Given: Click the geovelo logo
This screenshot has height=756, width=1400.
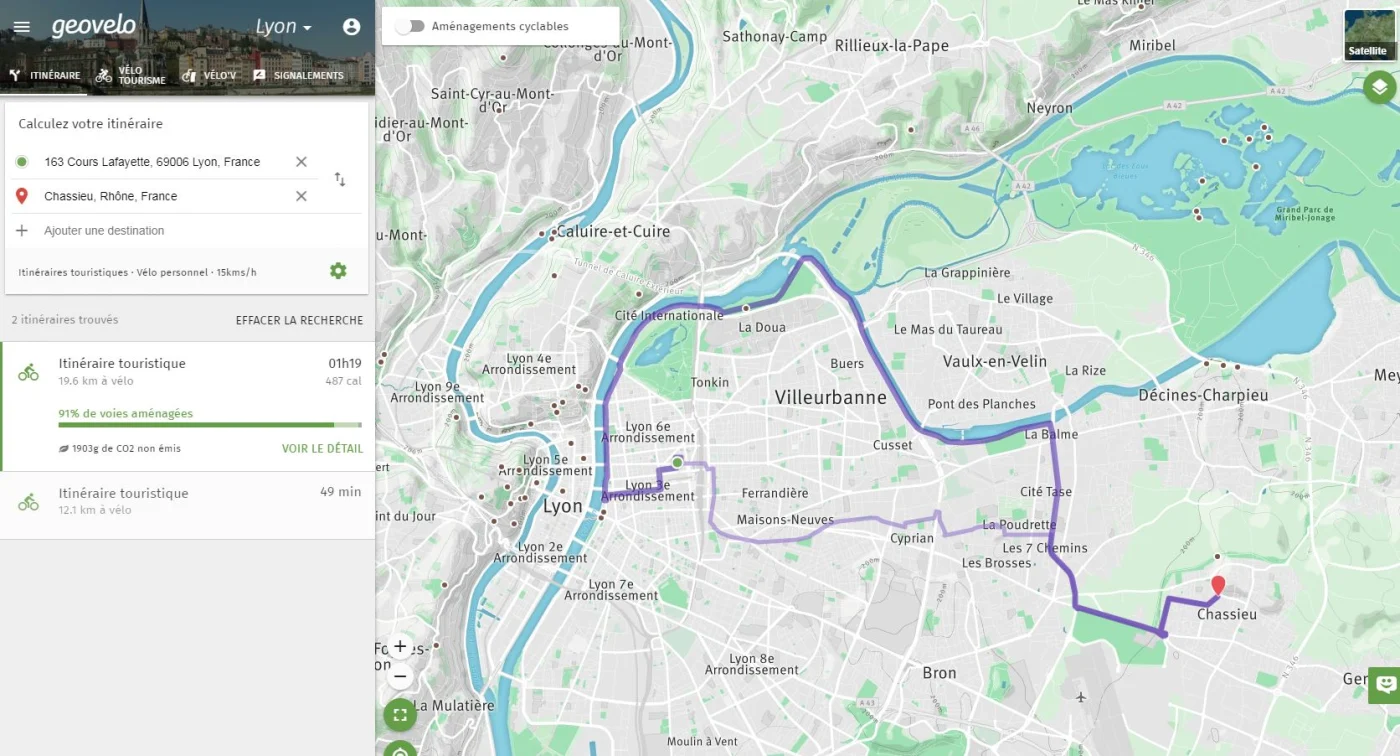Looking at the screenshot, I should coord(94,26).
